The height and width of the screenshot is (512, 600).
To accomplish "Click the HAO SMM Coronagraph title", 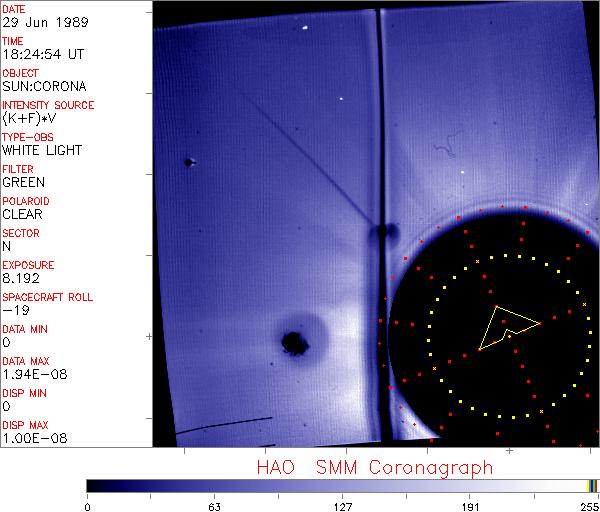I will click(x=374, y=467).
